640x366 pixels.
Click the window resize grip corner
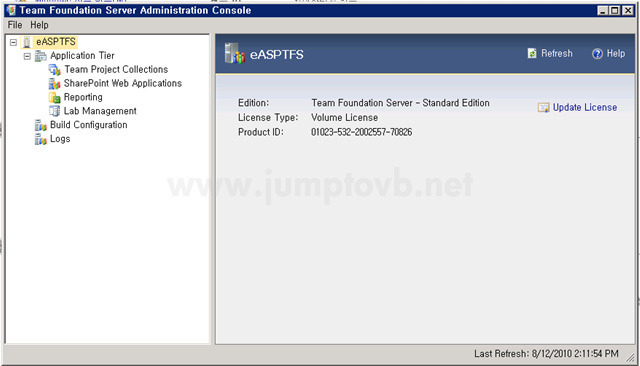click(x=630, y=357)
